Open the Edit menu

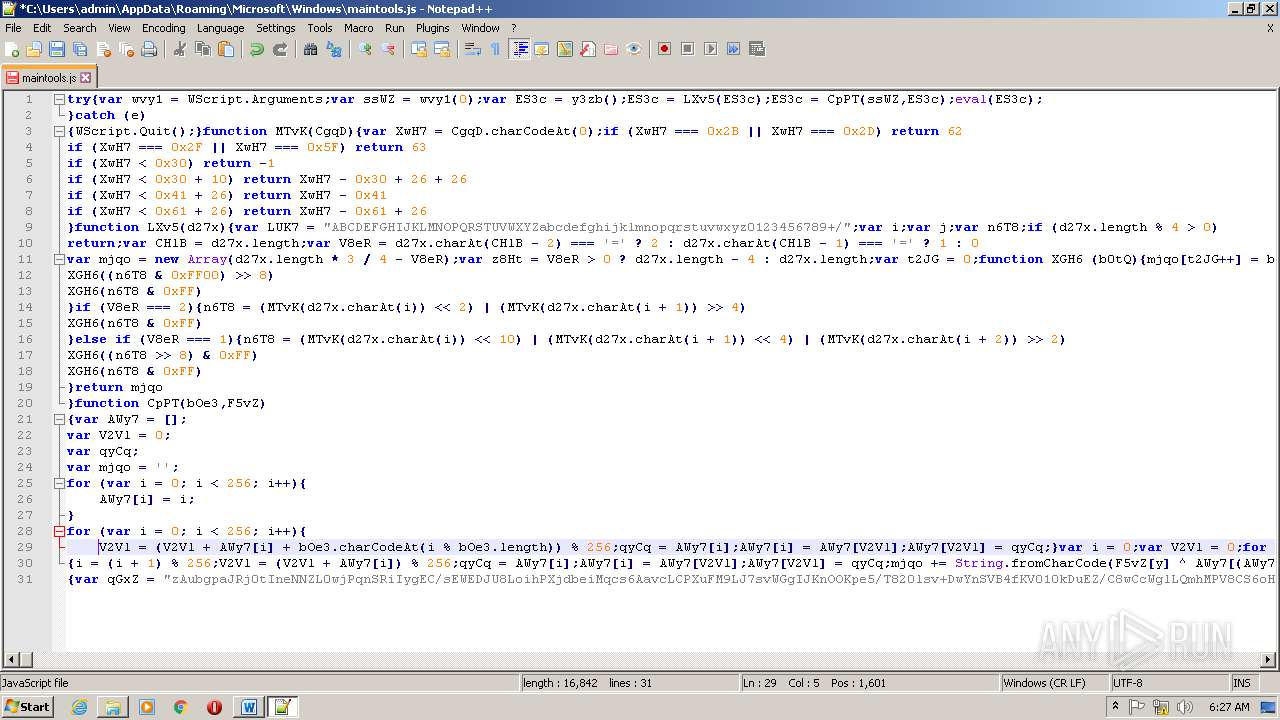42,28
